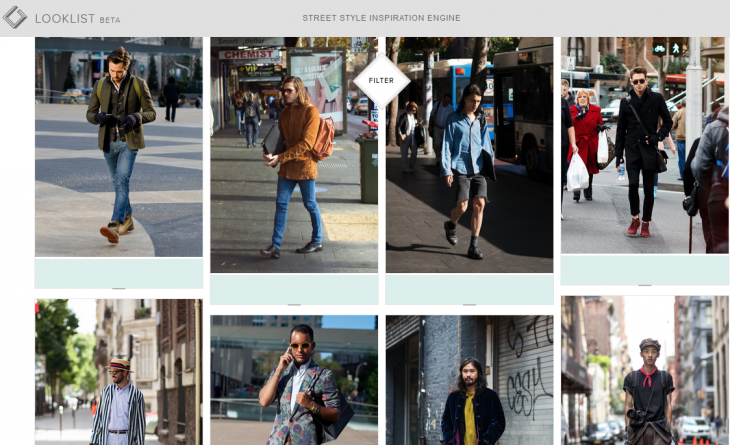Open photo of man in striped blazer and hat
730x445 pixels.
pos(119,372)
